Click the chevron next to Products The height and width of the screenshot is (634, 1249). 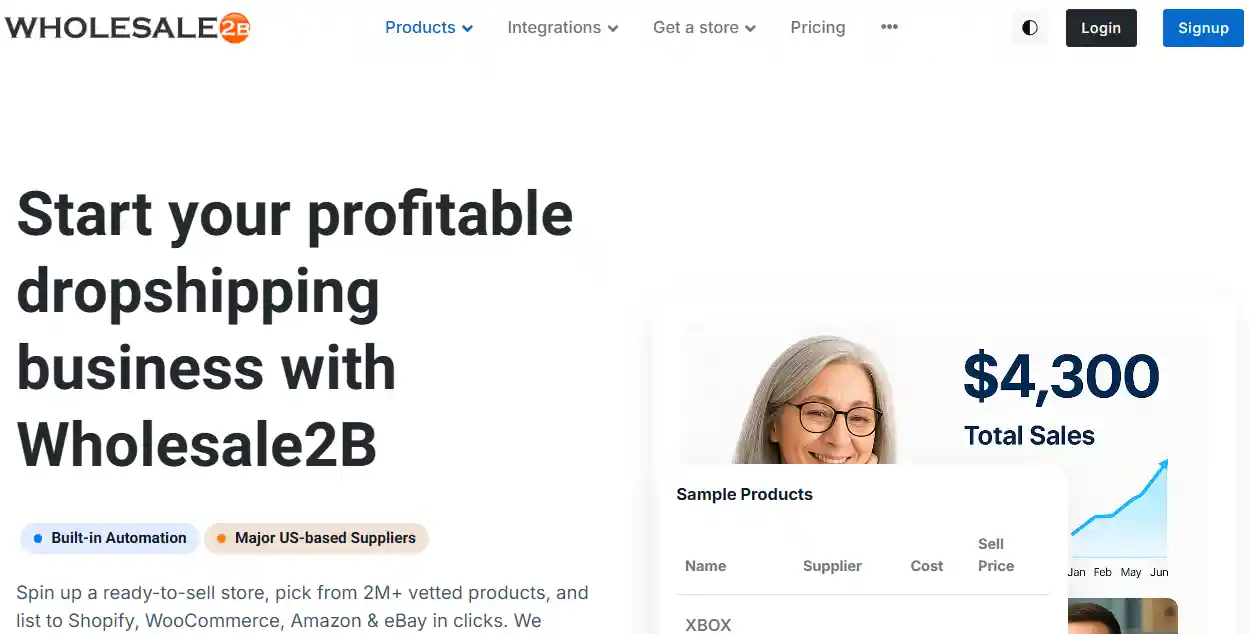tap(469, 28)
